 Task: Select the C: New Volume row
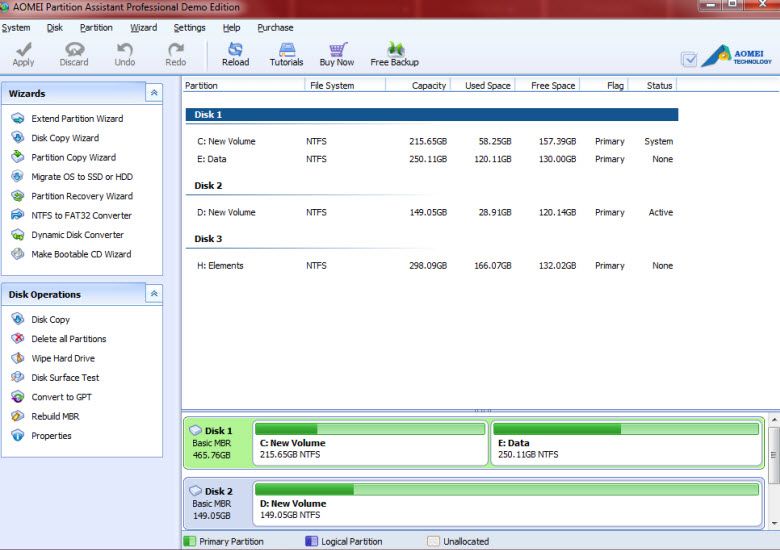click(x=432, y=141)
